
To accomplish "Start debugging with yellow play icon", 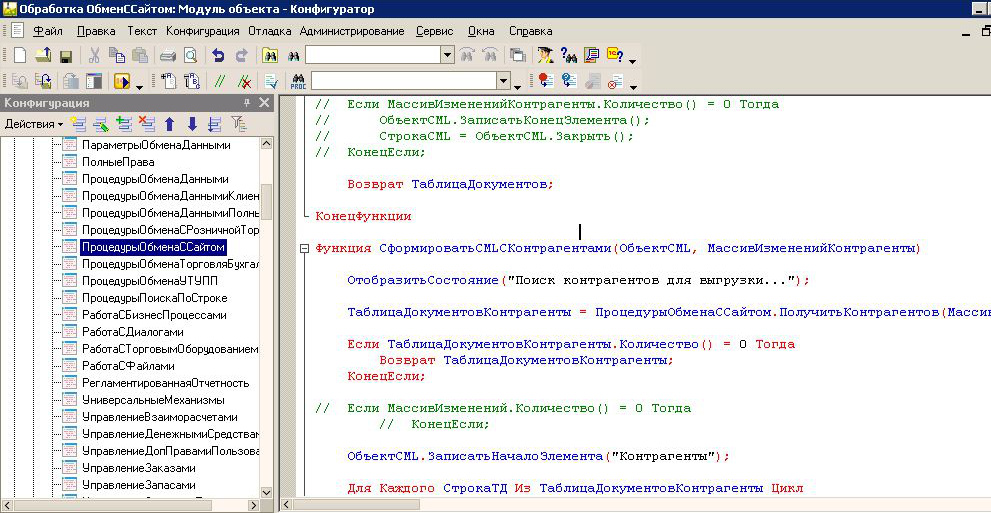I will [x=121, y=81].
